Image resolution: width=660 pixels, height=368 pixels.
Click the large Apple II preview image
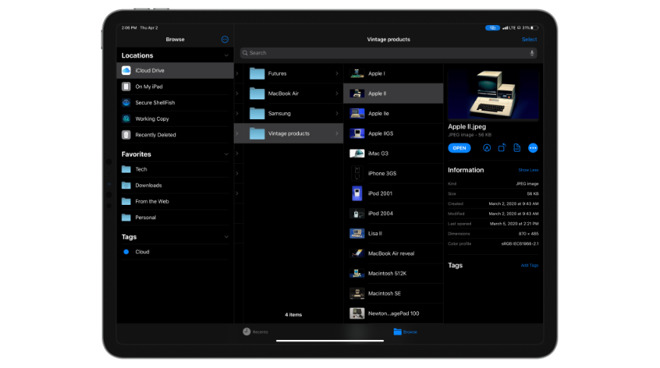(493, 94)
